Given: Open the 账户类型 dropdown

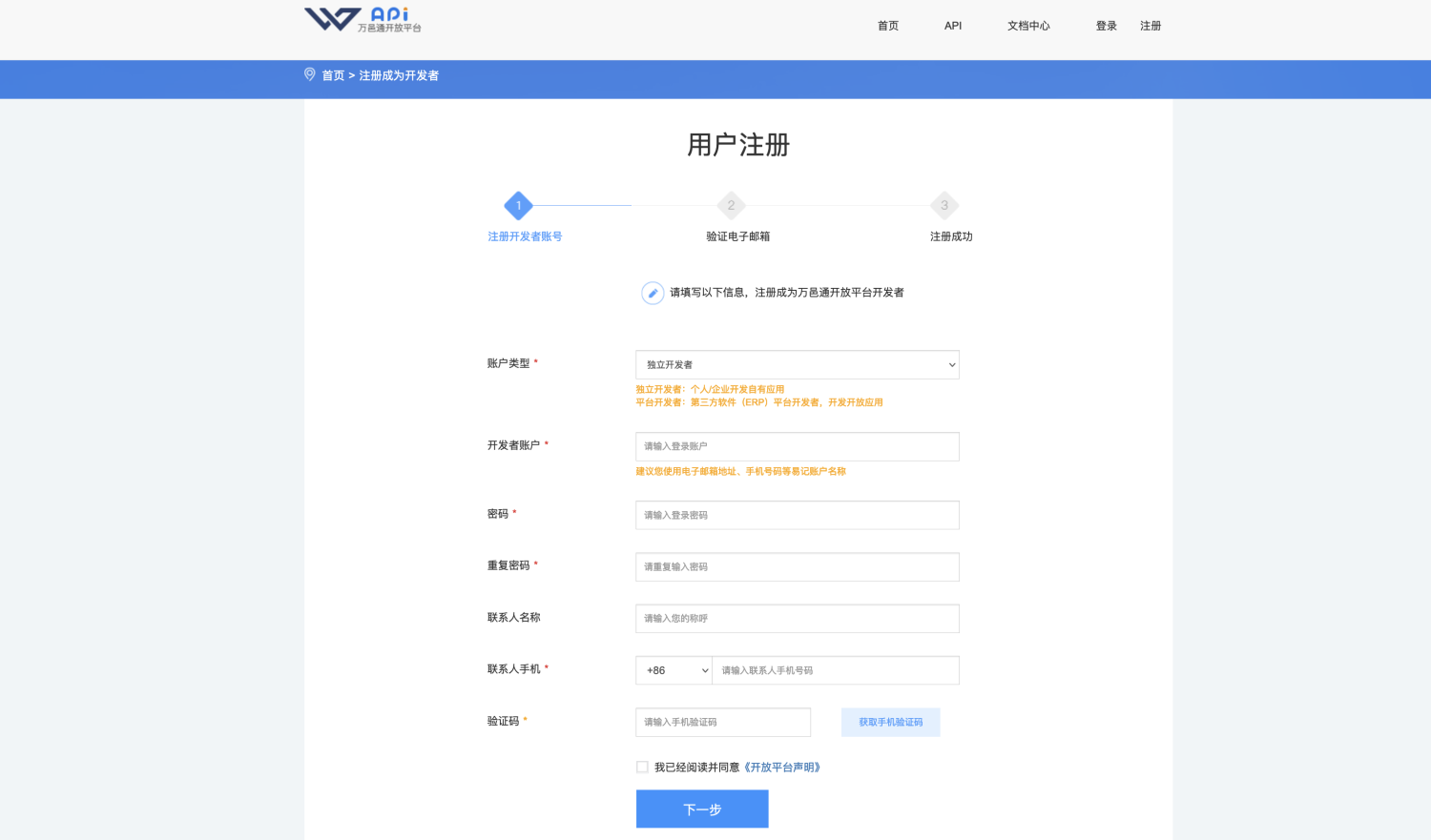Looking at the screenshot, I should tap(797, 365).
